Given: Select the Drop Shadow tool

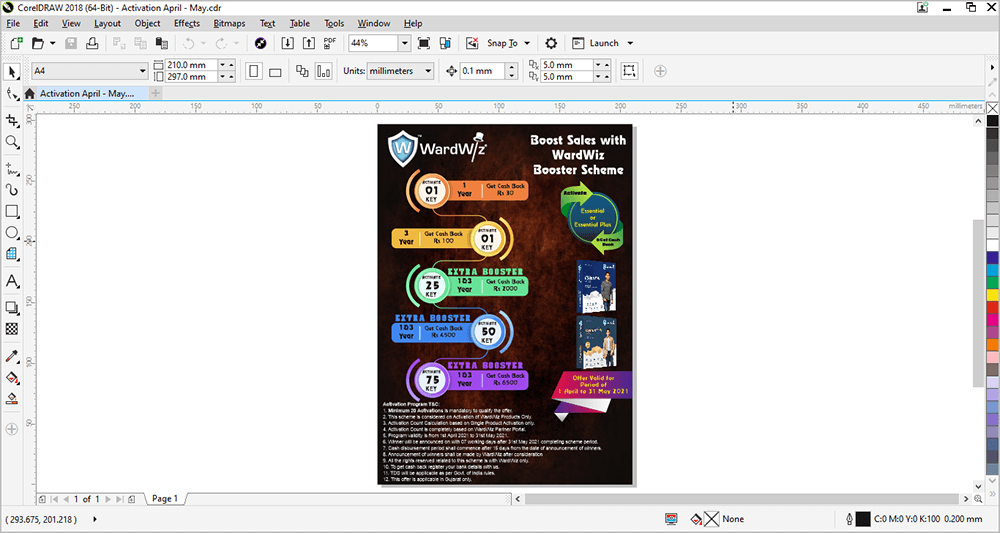Looking at the screenshot, I should [11, 307].
